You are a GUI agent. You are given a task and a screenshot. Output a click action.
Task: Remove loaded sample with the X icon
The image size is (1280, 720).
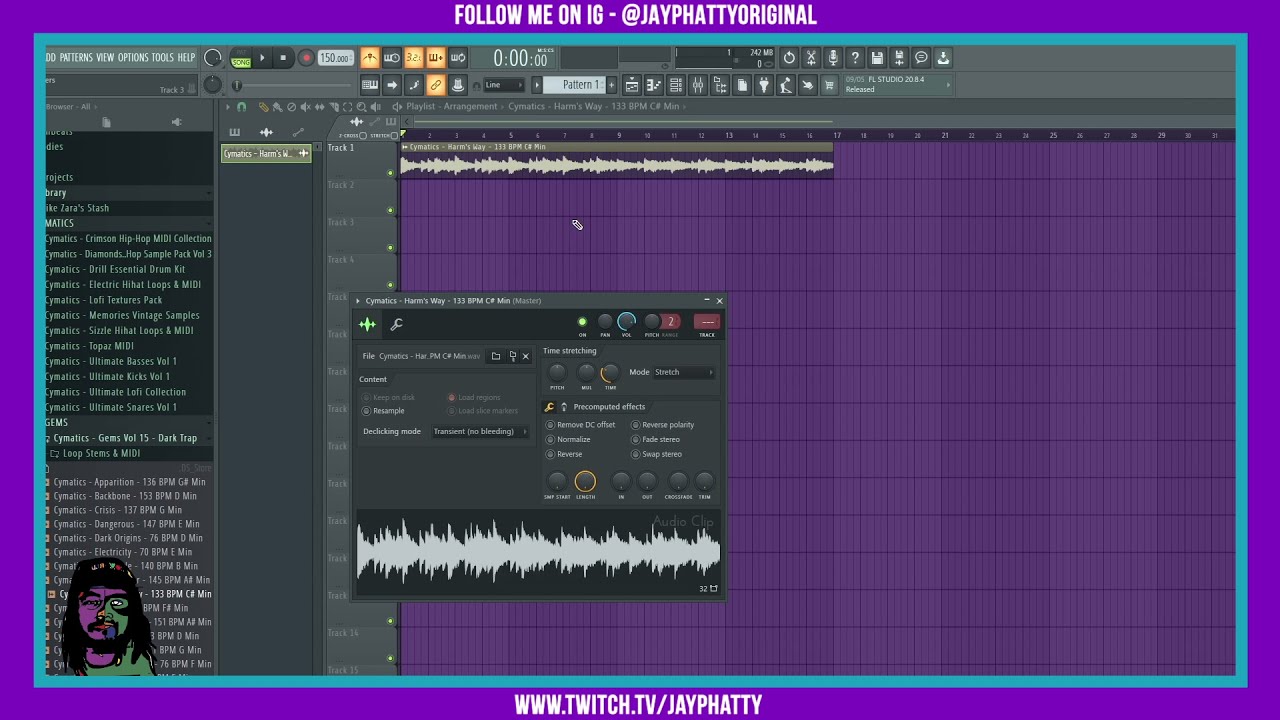(x=526, y=356)
